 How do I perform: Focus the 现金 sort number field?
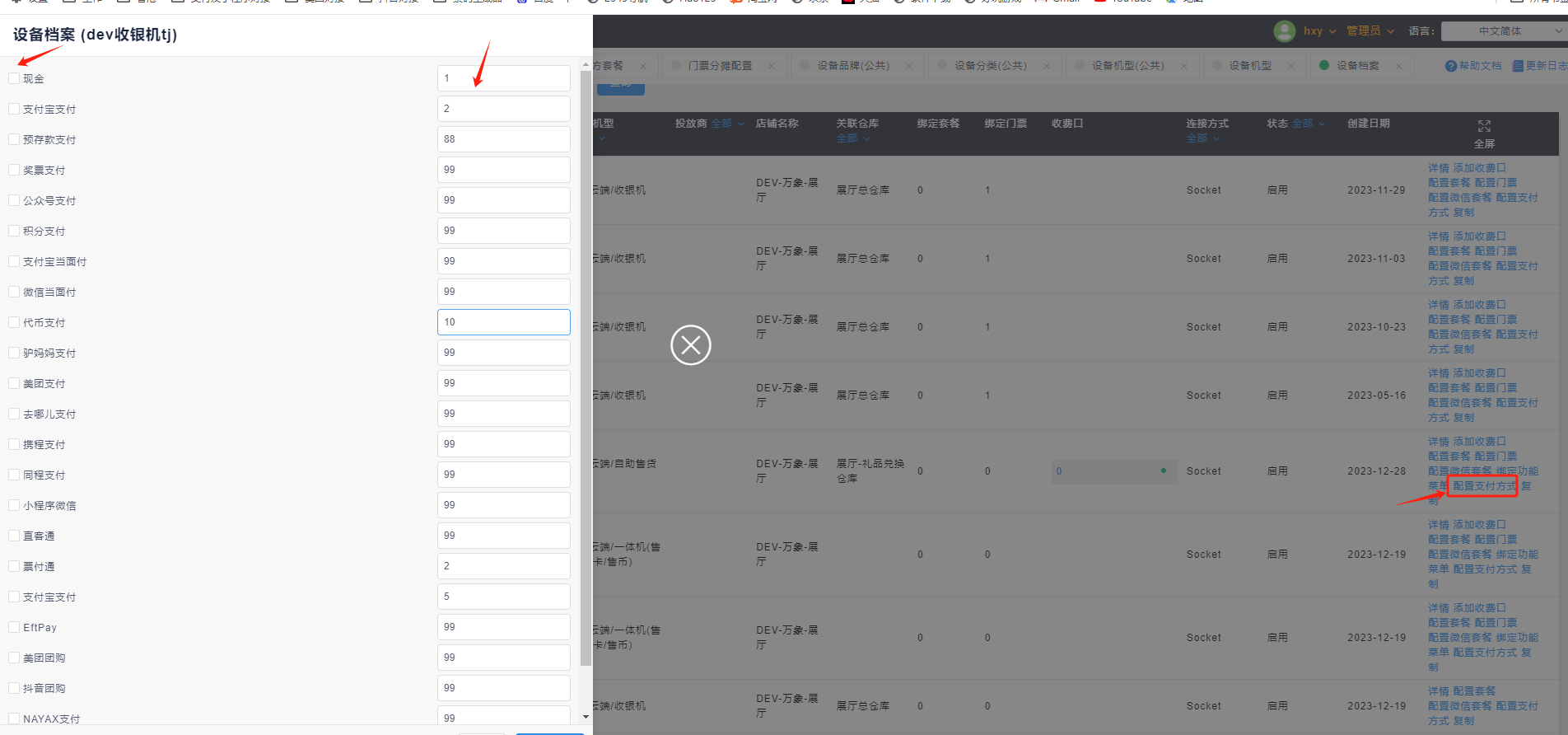pyautogui.click(x=504, y=78)
